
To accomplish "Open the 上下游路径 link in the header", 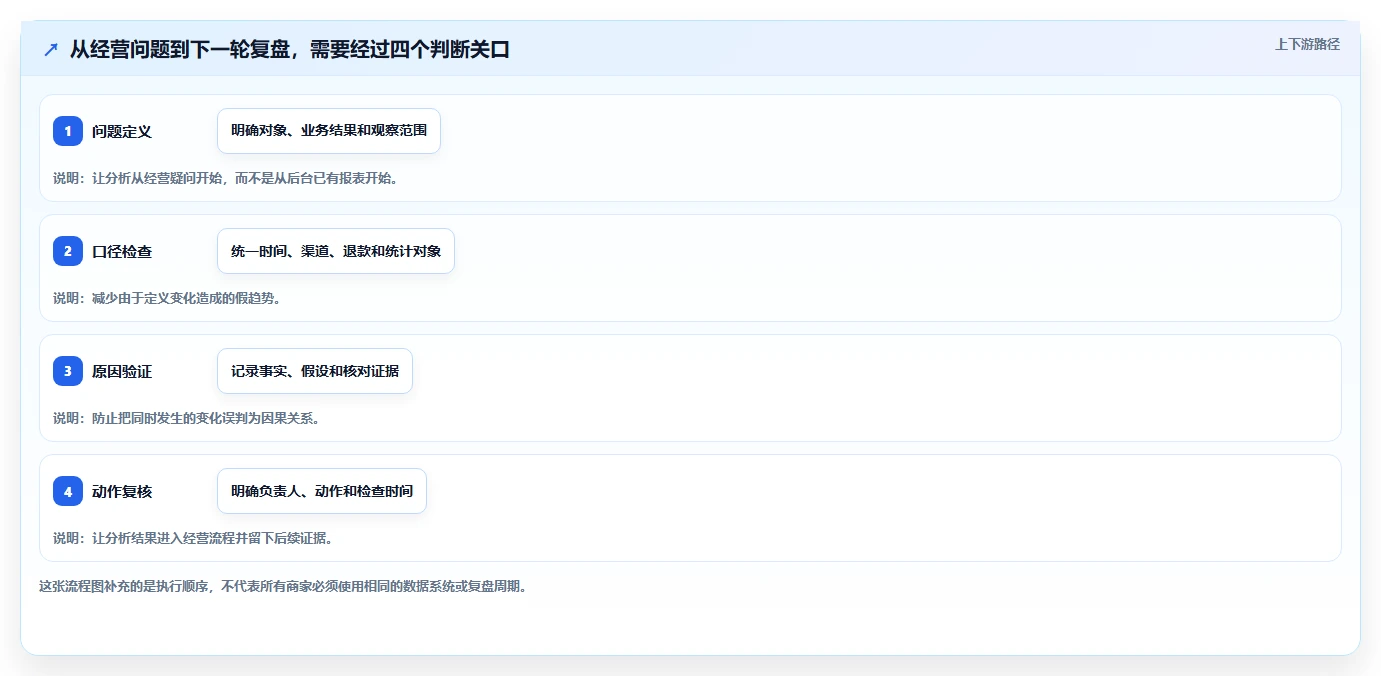I will tap(1307, 44).
